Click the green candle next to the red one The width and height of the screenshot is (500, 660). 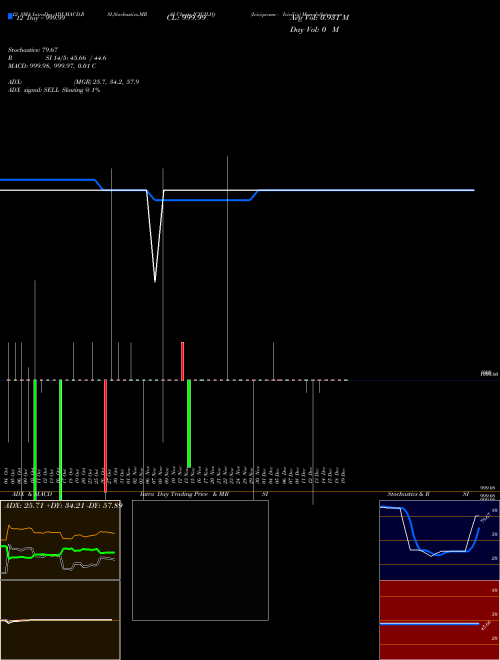pos(189,423)
